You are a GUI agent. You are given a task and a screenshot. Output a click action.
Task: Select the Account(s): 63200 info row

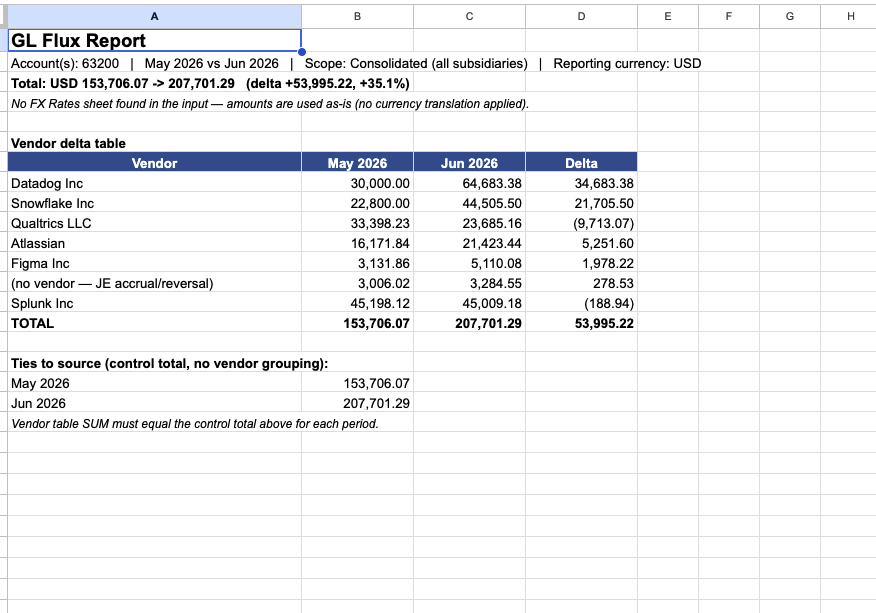tap(356, 64)
